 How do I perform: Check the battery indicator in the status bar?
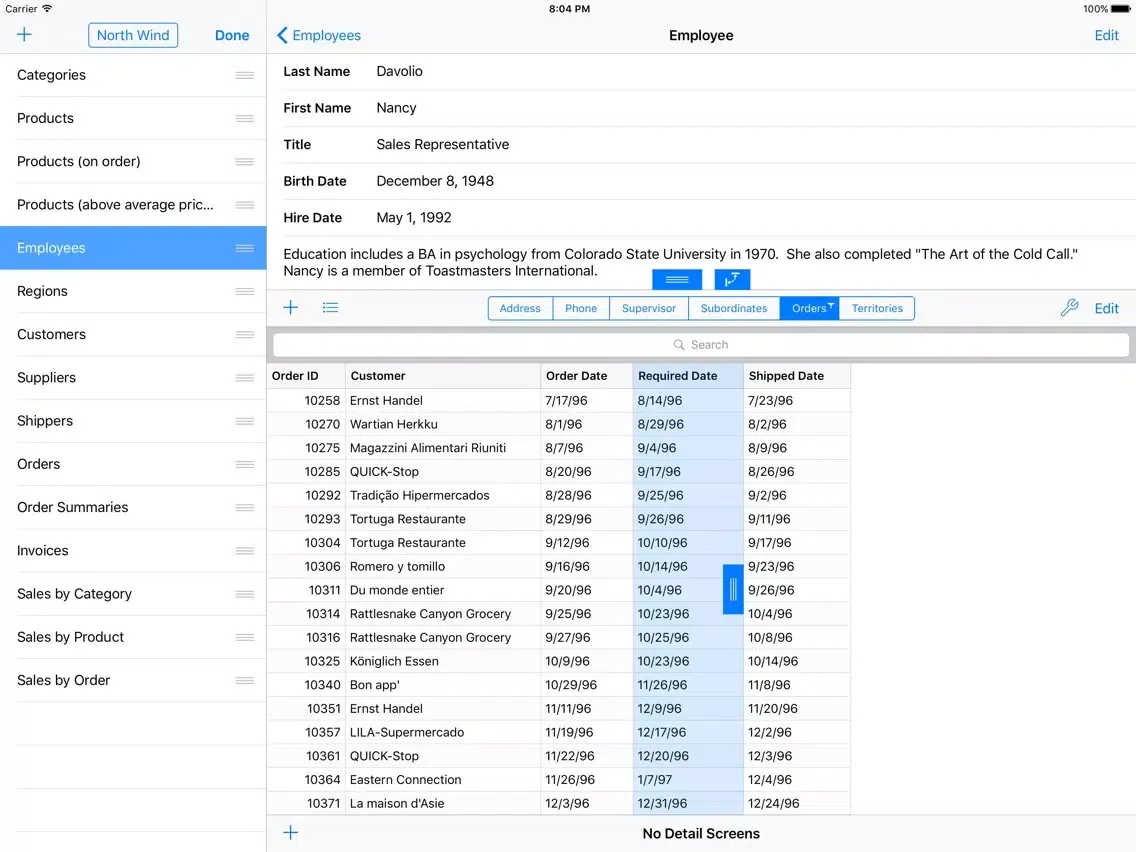pyautogui.click(x=1120, y=9)
